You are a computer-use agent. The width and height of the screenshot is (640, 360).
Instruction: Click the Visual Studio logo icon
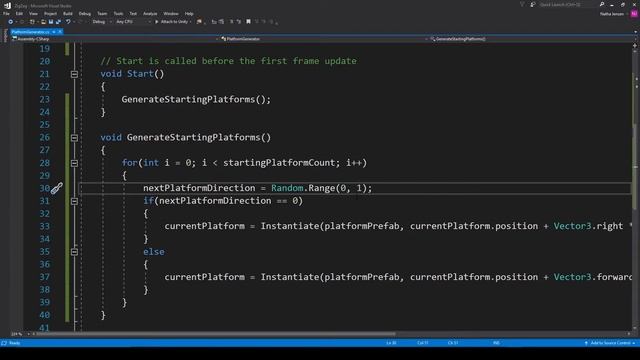point(7,5)
